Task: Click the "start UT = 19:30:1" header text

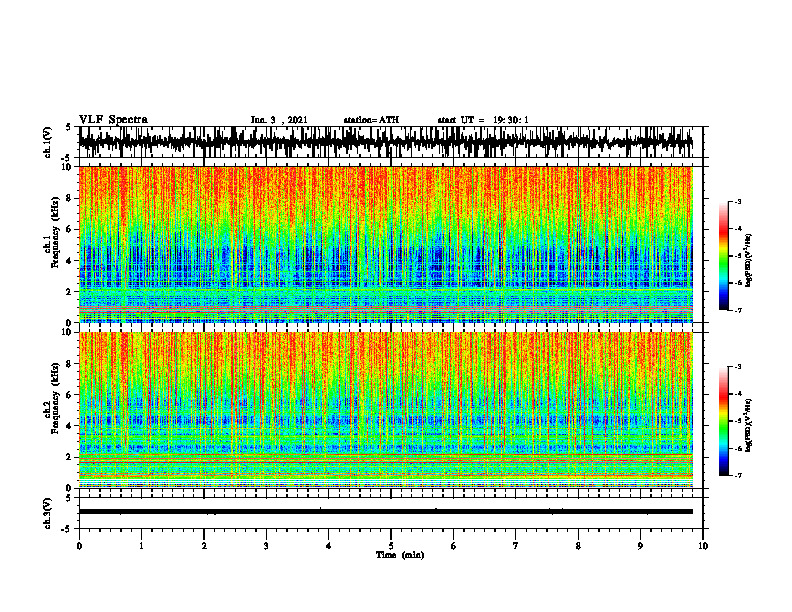Action: pos(483,120)
